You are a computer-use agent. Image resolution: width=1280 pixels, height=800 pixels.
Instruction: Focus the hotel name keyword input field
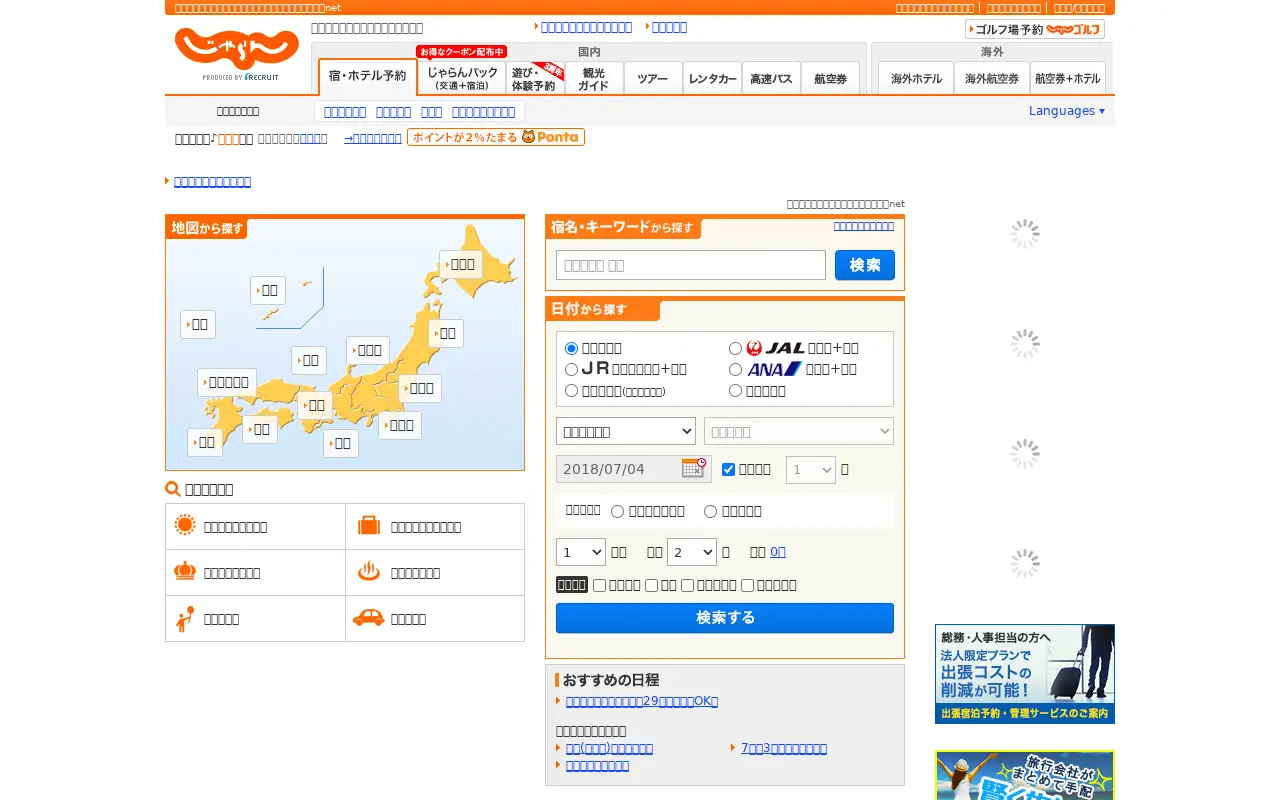click(691, 265)
